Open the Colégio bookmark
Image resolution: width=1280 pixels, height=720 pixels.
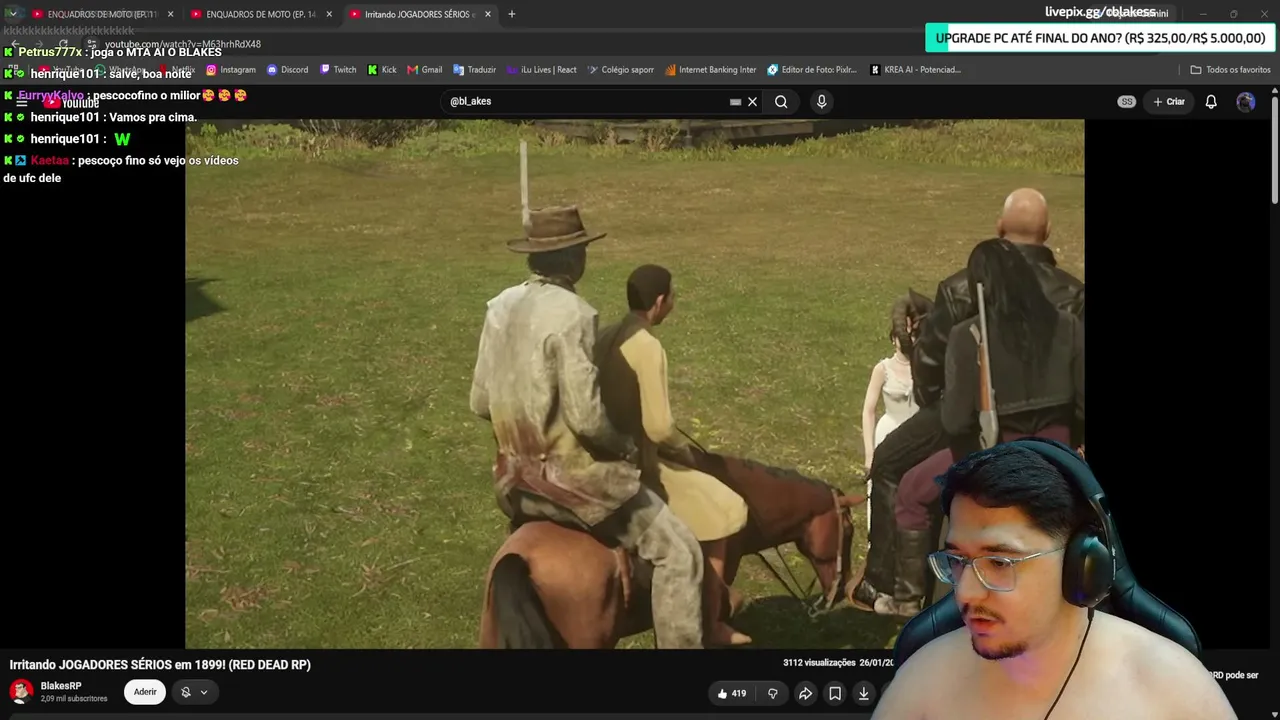coord(620,70)
